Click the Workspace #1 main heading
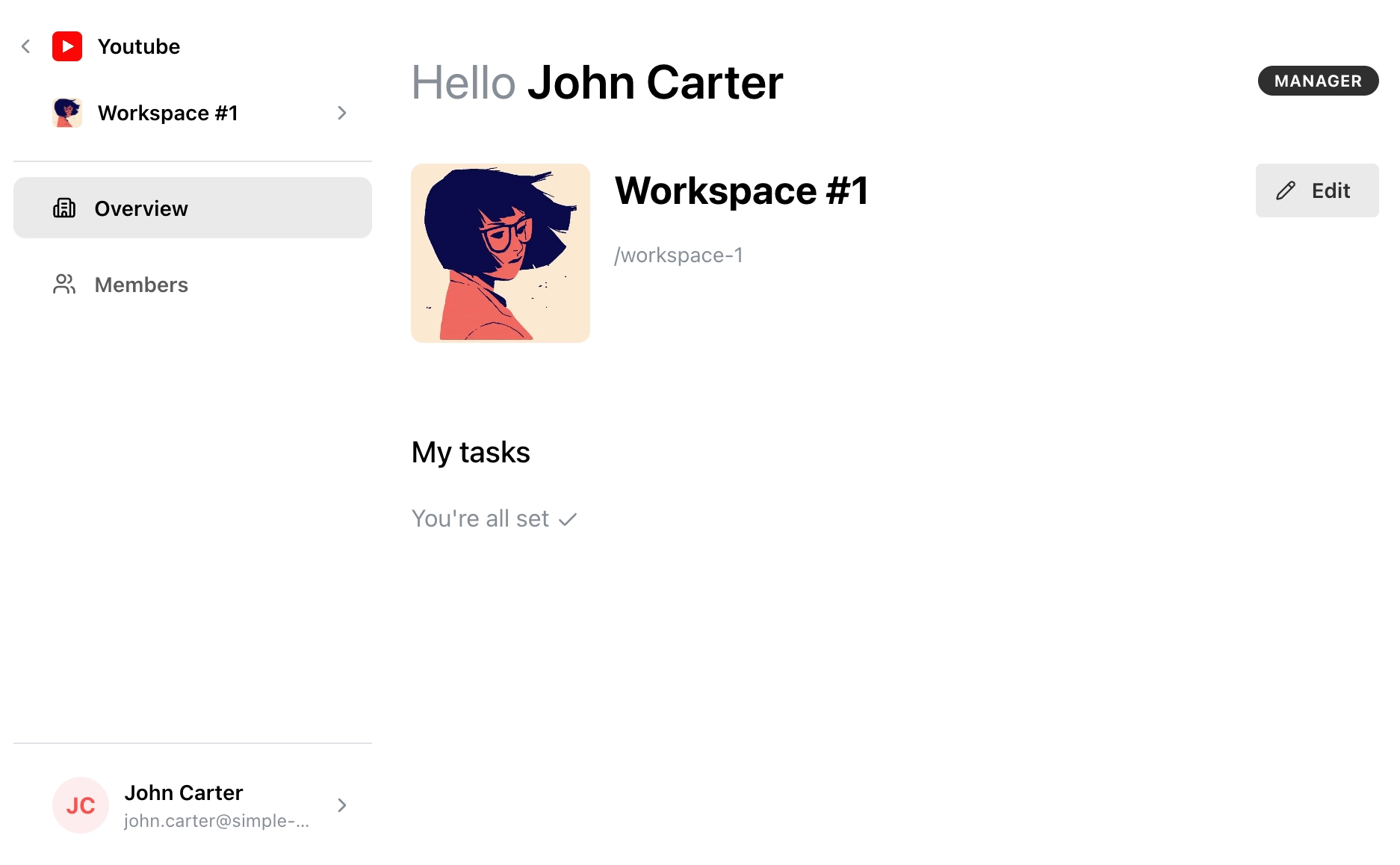 tap(742, 190)
